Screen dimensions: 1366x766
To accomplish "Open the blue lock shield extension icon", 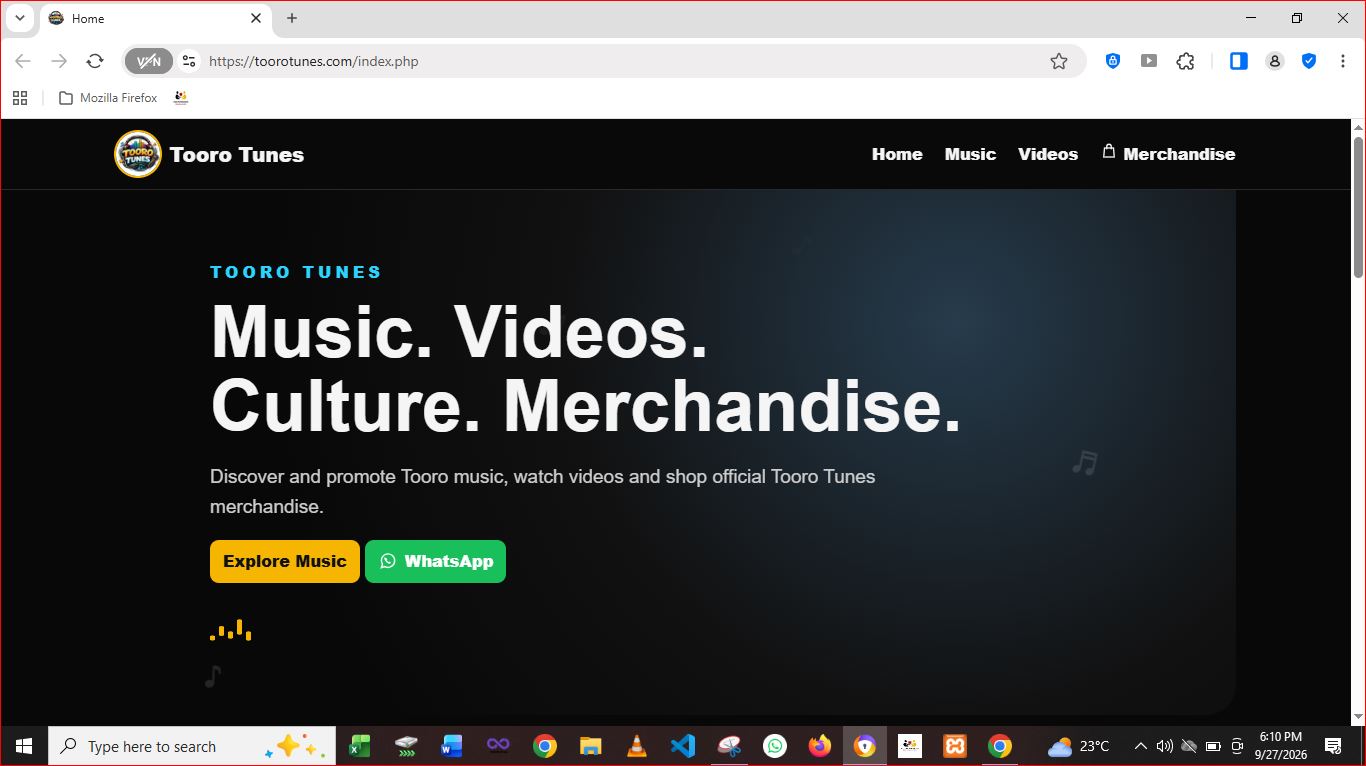I will 1113,61.
